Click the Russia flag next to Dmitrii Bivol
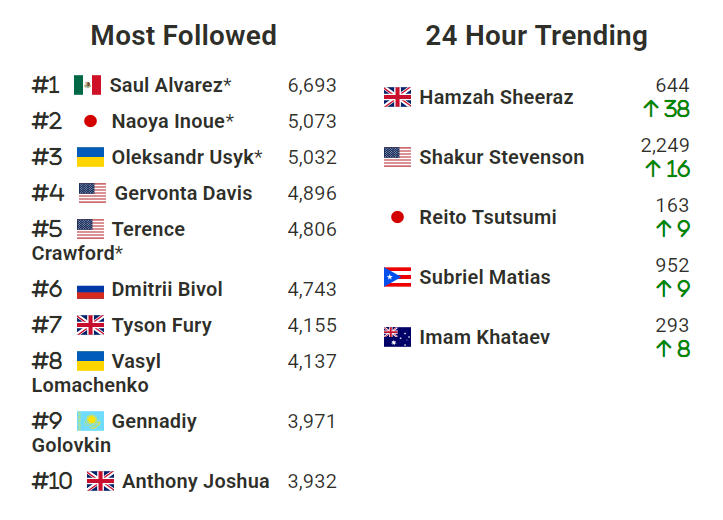 coord(90,290)
